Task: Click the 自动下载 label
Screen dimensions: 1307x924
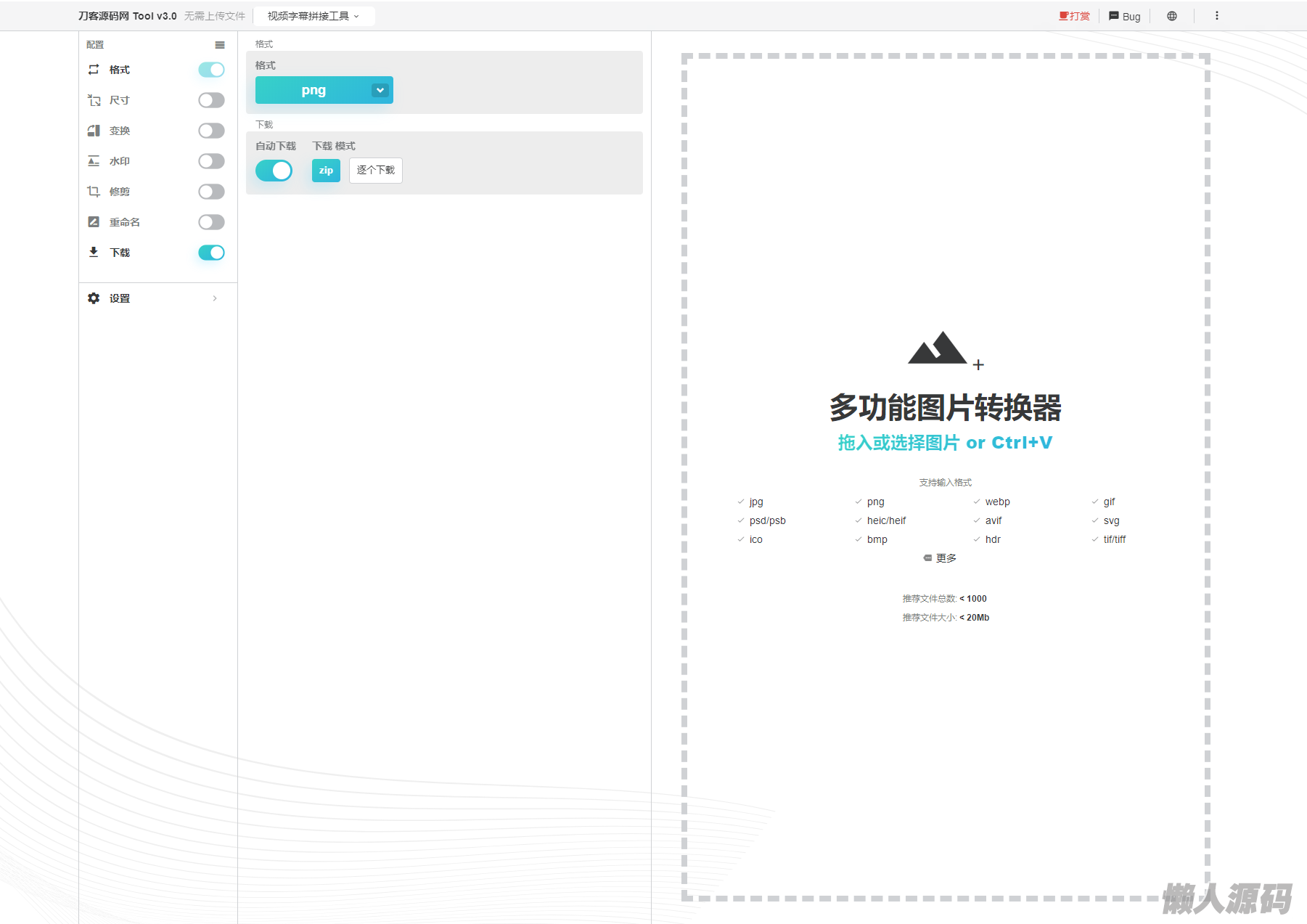Action: click(276, 146)
